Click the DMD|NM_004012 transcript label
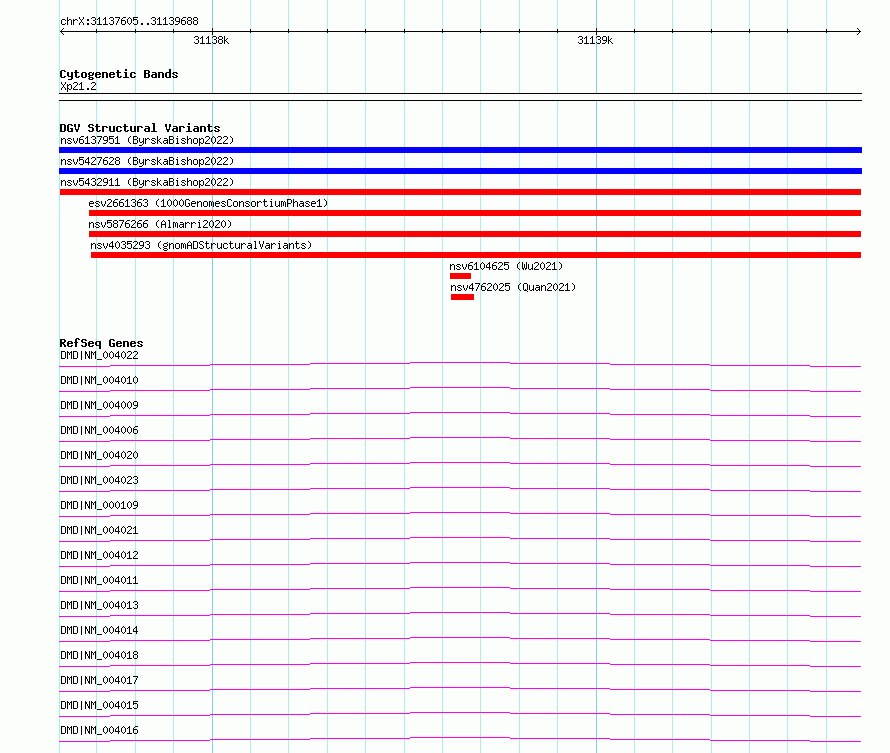 point(99,555)
